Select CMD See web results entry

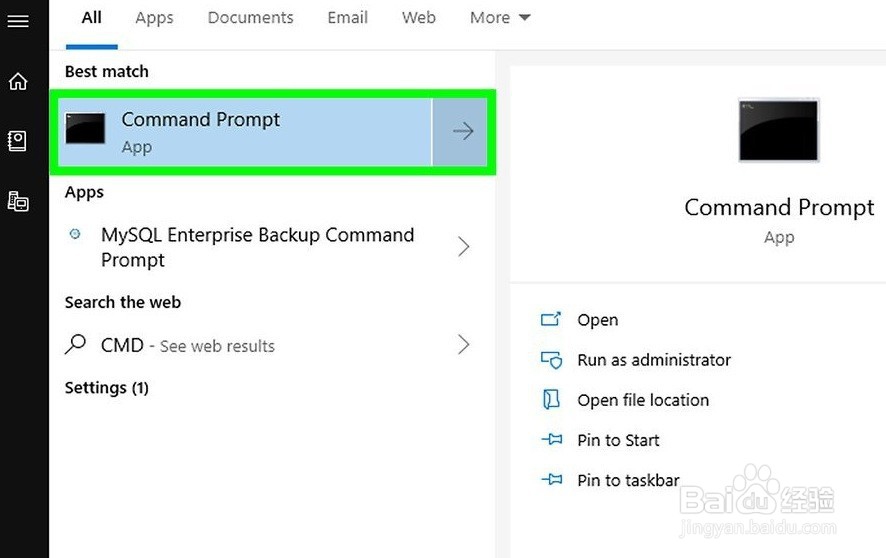(x=268, y=345)
